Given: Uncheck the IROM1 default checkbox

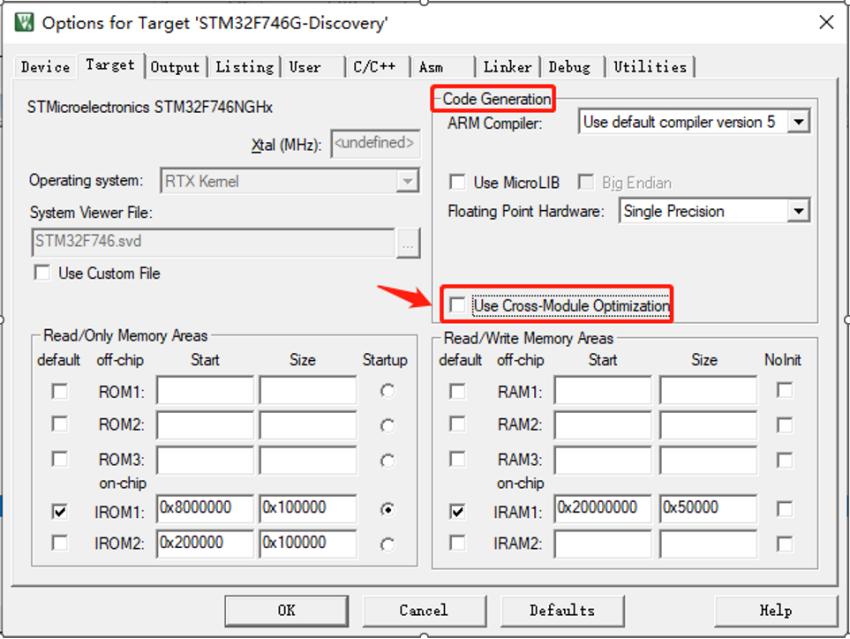Looking at the screenshot, I should (60, 510).
